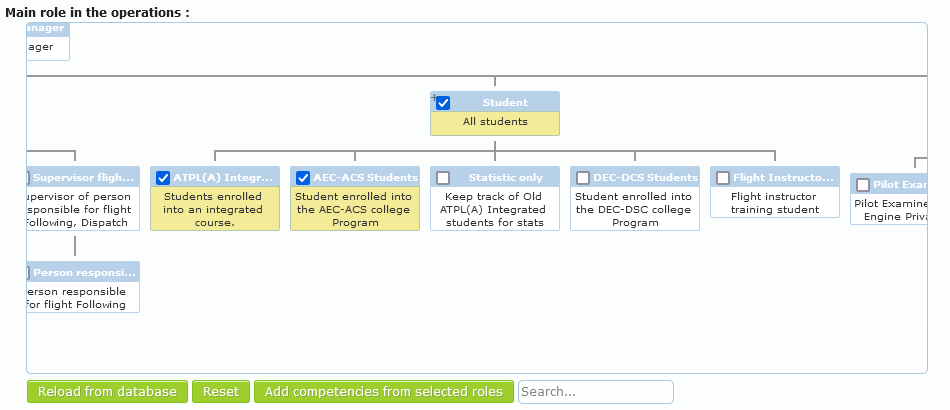The width and height of the screenshot is (950, 410).
Task: Click the 'All students' description box
Action: (495, 123)
